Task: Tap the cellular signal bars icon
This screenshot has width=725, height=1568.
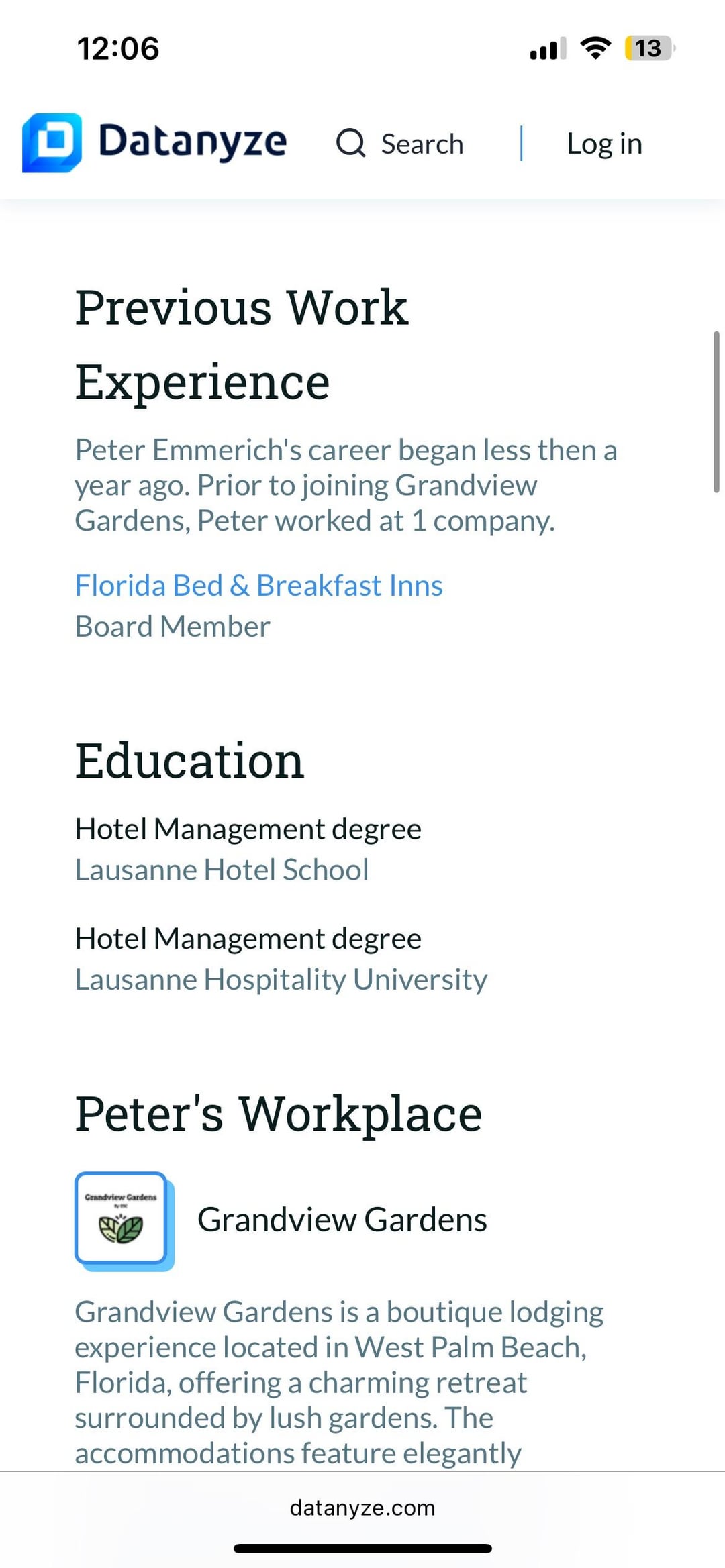Action: (x=547, y=49)
